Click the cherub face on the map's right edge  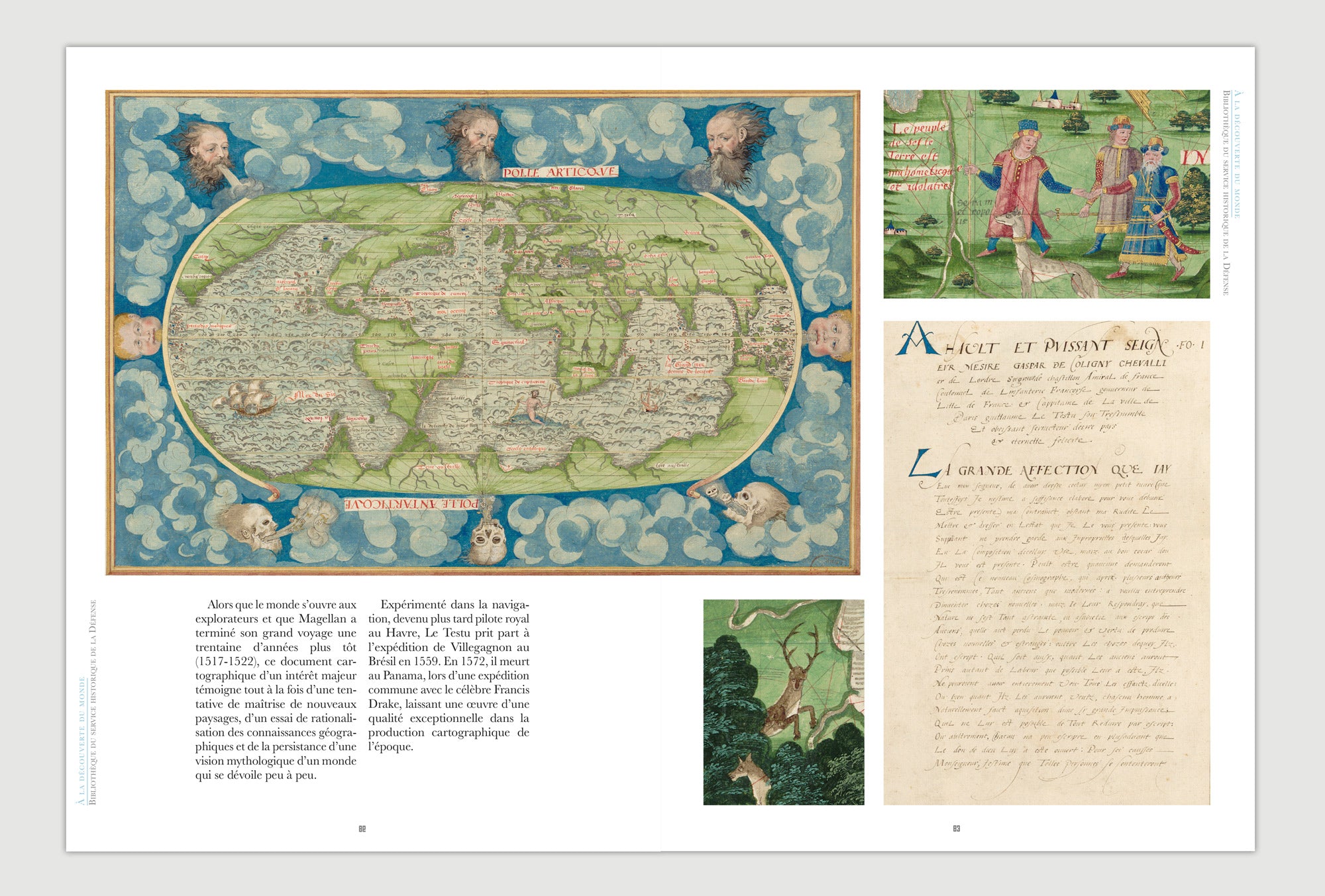point(829,335)
